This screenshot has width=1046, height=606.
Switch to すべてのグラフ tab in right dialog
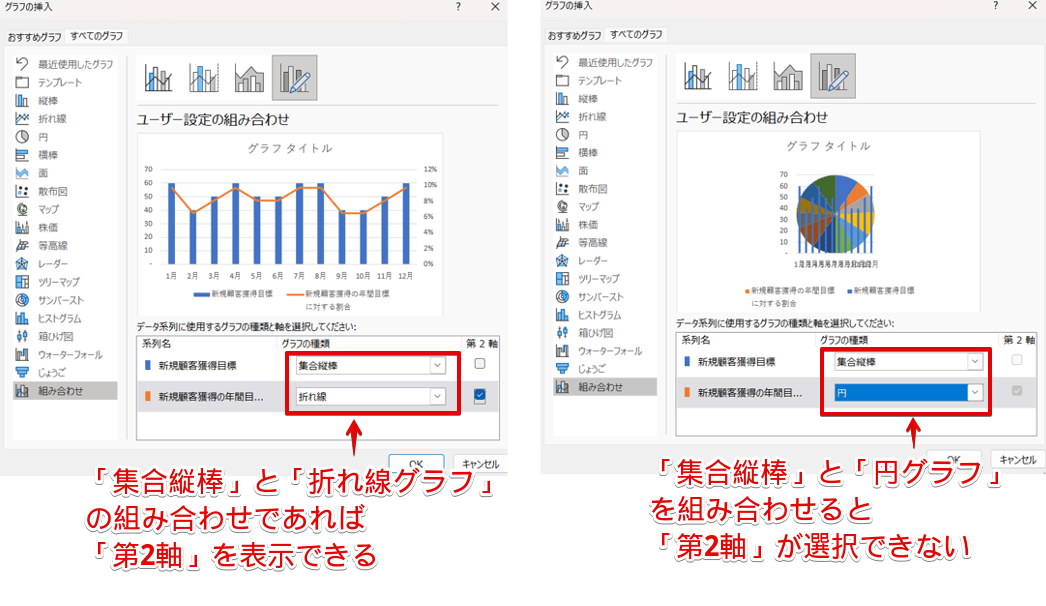pos(639,35)
